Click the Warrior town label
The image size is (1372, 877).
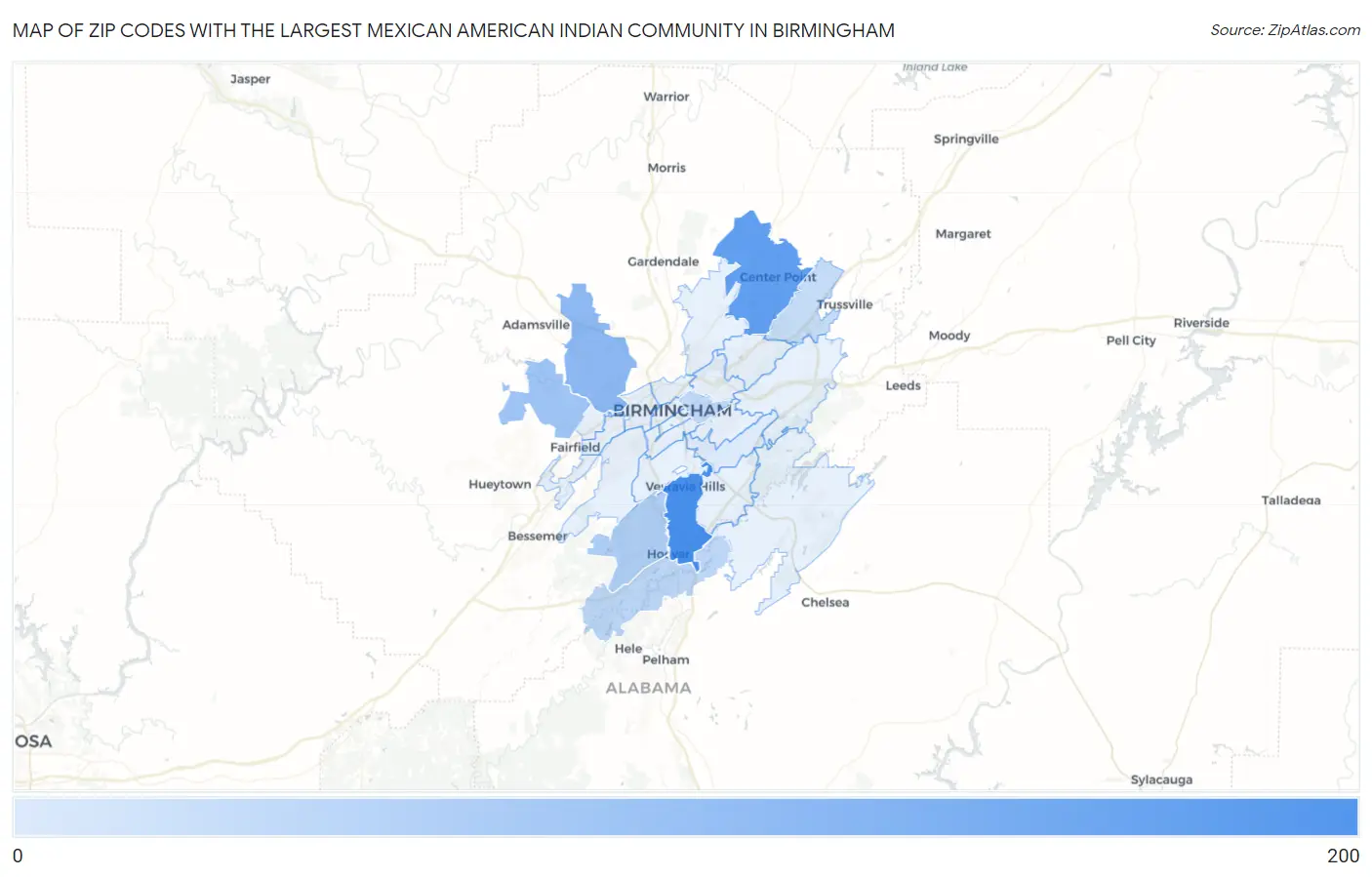pyautogui.click(x=666, y=97)
